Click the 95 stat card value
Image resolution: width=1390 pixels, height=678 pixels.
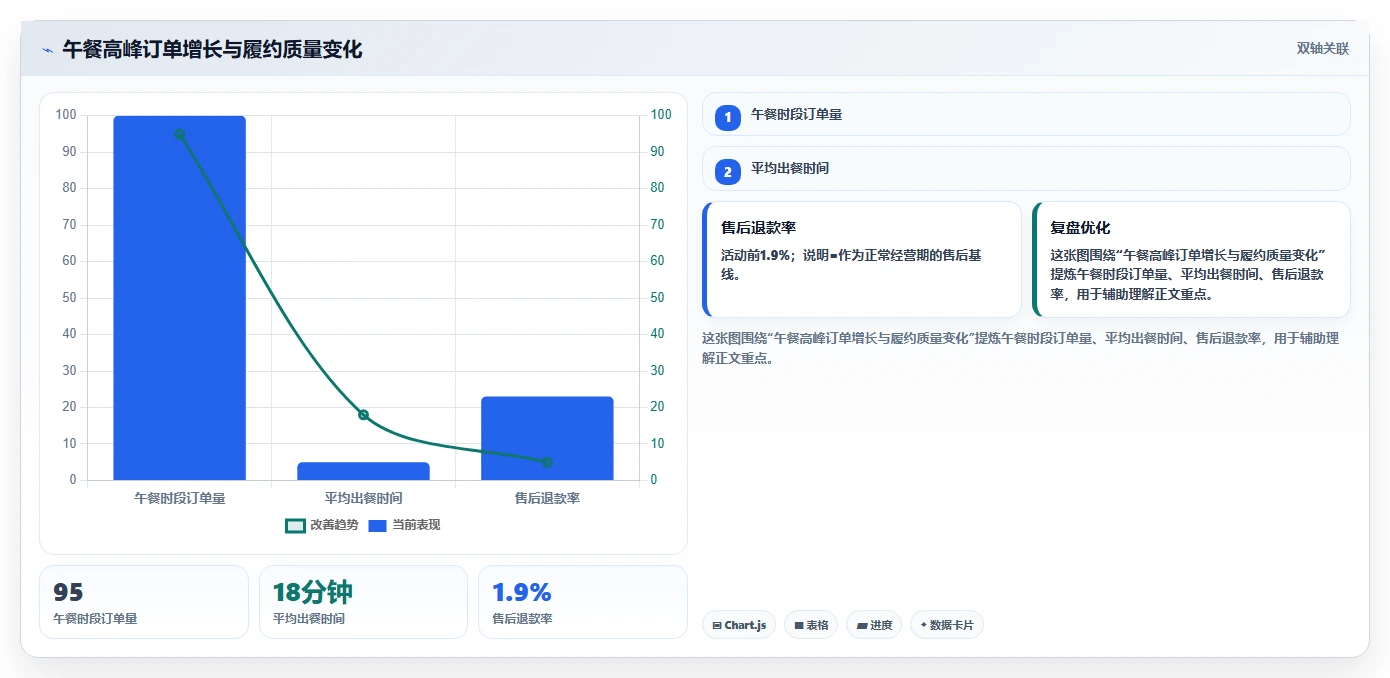tap(68, 592)
